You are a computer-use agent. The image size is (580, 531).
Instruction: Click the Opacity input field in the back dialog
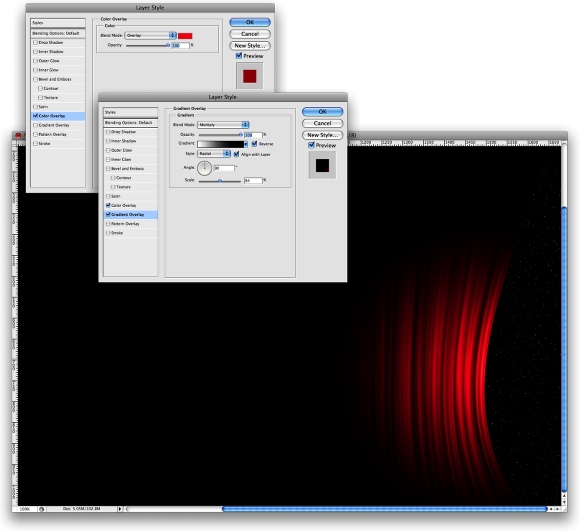181,45
